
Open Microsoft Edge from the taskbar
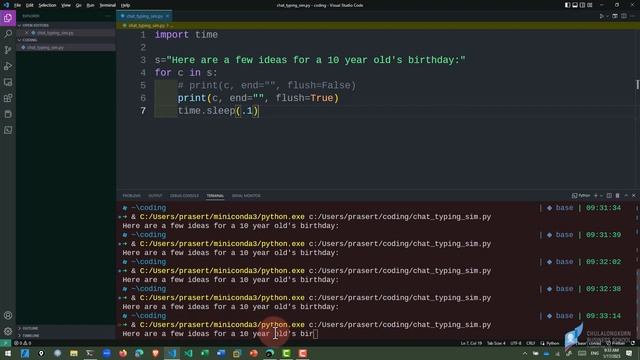(x=139, y=353)
